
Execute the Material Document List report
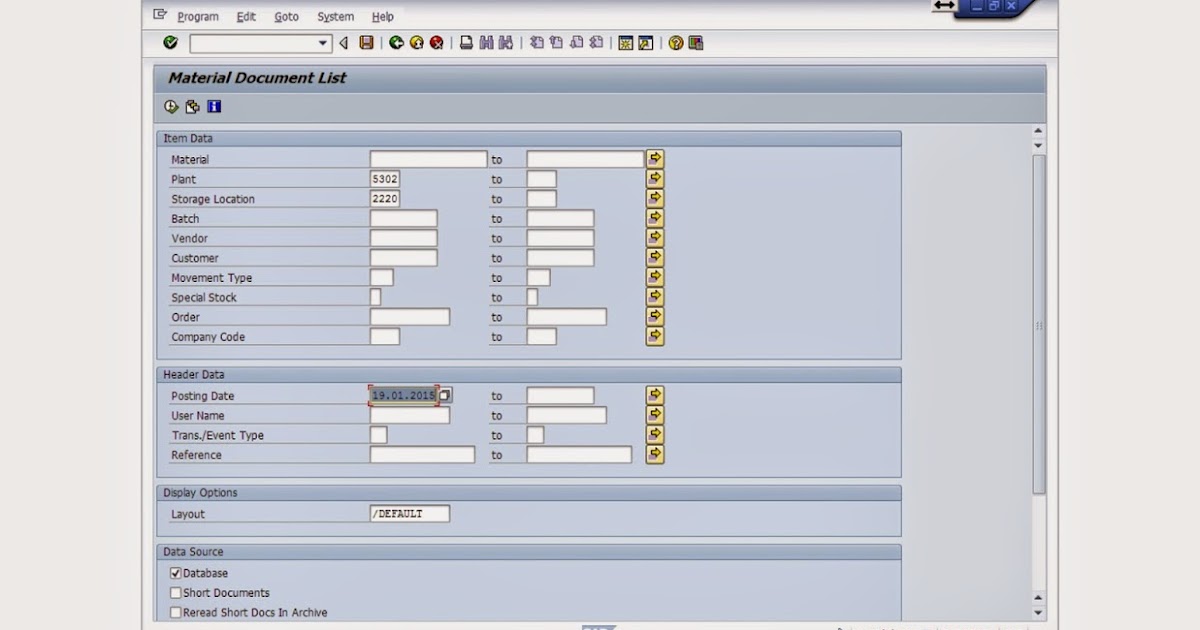[170, 106]
